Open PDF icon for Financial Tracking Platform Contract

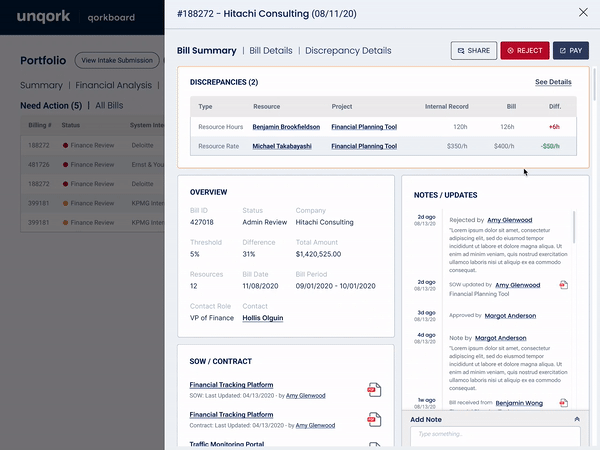click(x=374, y=419)
